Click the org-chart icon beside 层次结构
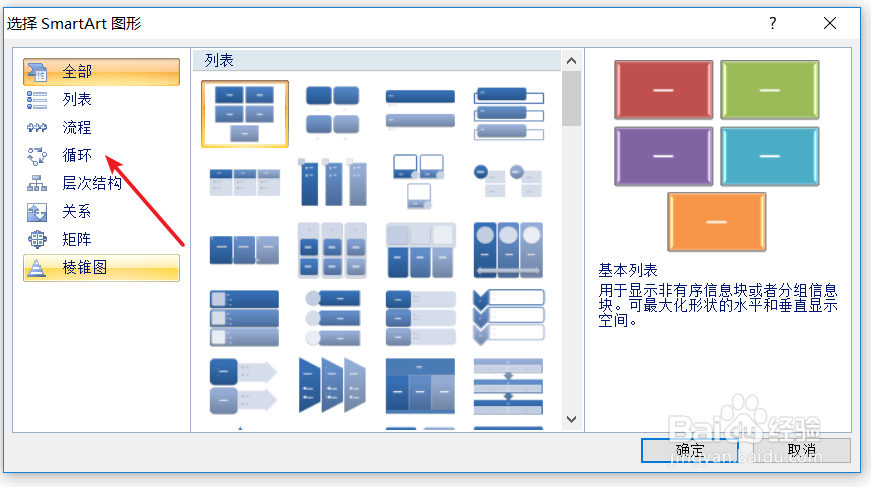Image resolution: width=871 pixels, height=487 pixels. click(37, 183)
